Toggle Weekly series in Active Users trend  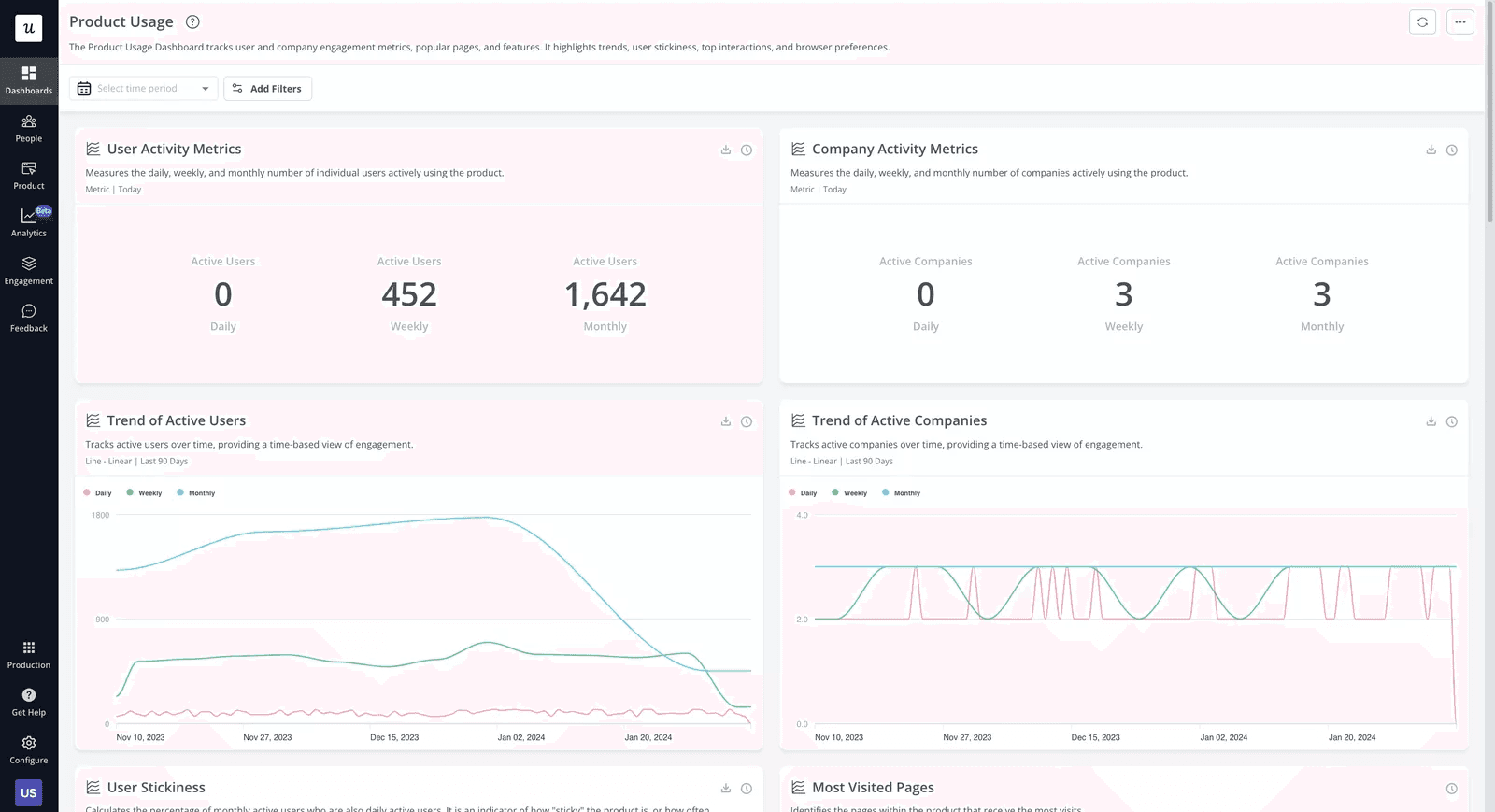(145, 493)
